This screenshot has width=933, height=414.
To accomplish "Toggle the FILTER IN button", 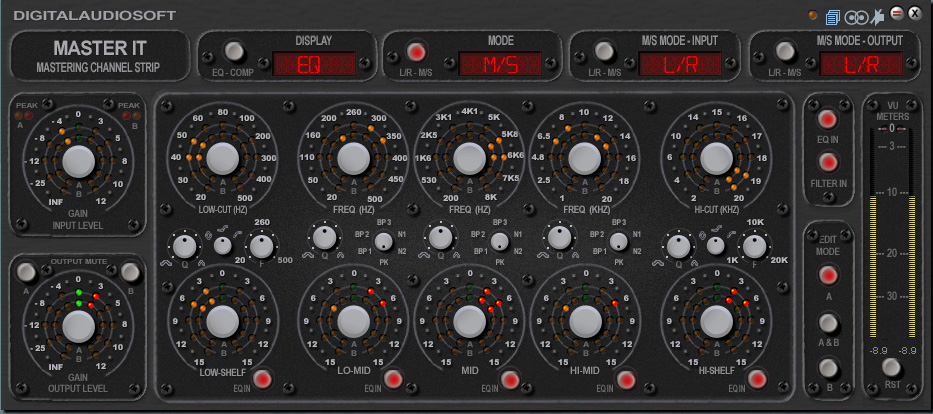I will tap(828, 161).
